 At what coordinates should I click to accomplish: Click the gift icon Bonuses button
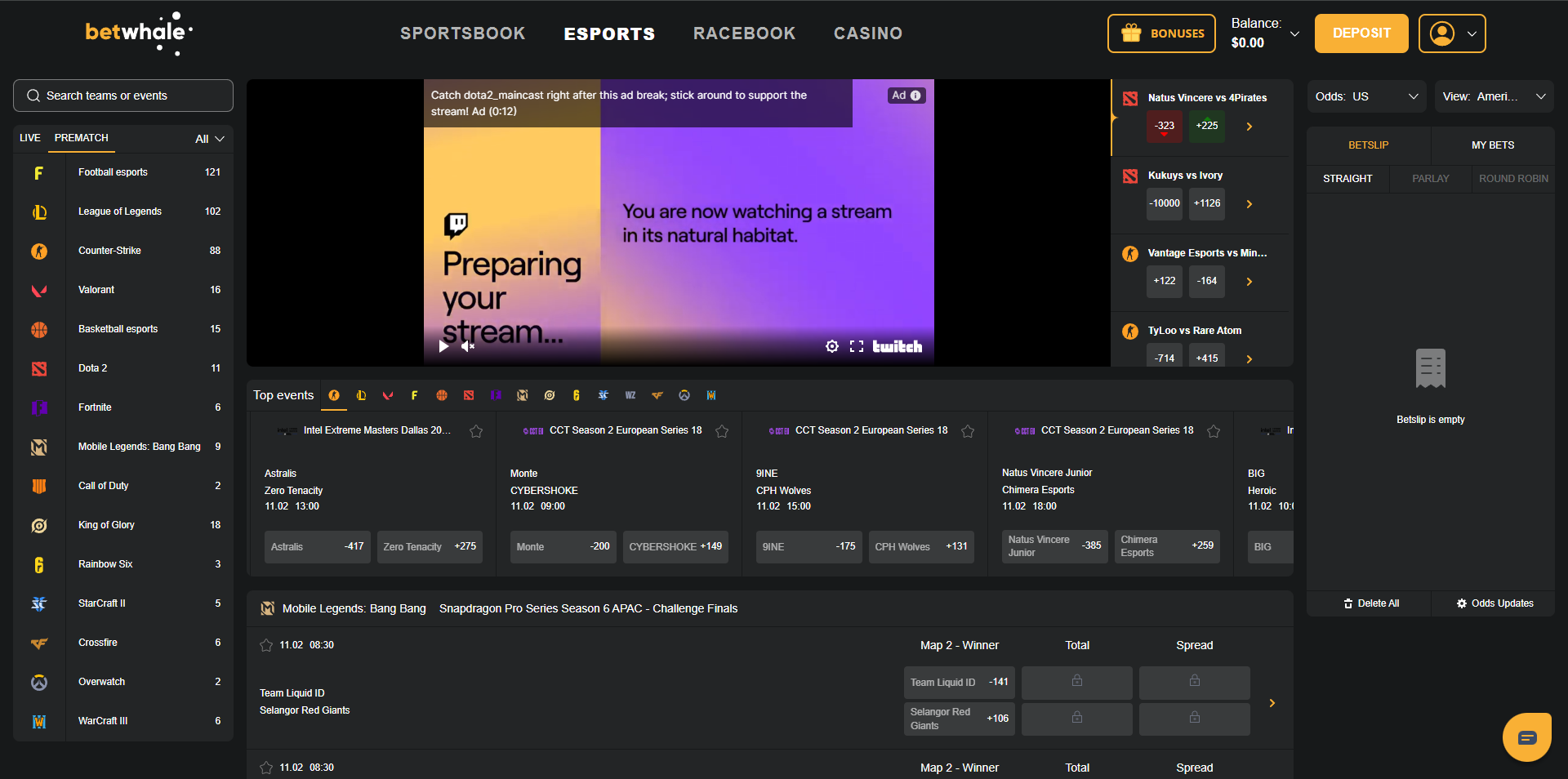pyautogui.click(x=1161, y=33)
